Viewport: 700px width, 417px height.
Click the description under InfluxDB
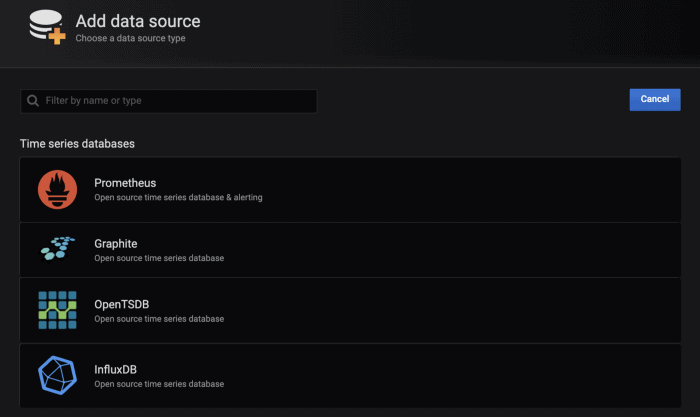(159, 384)
